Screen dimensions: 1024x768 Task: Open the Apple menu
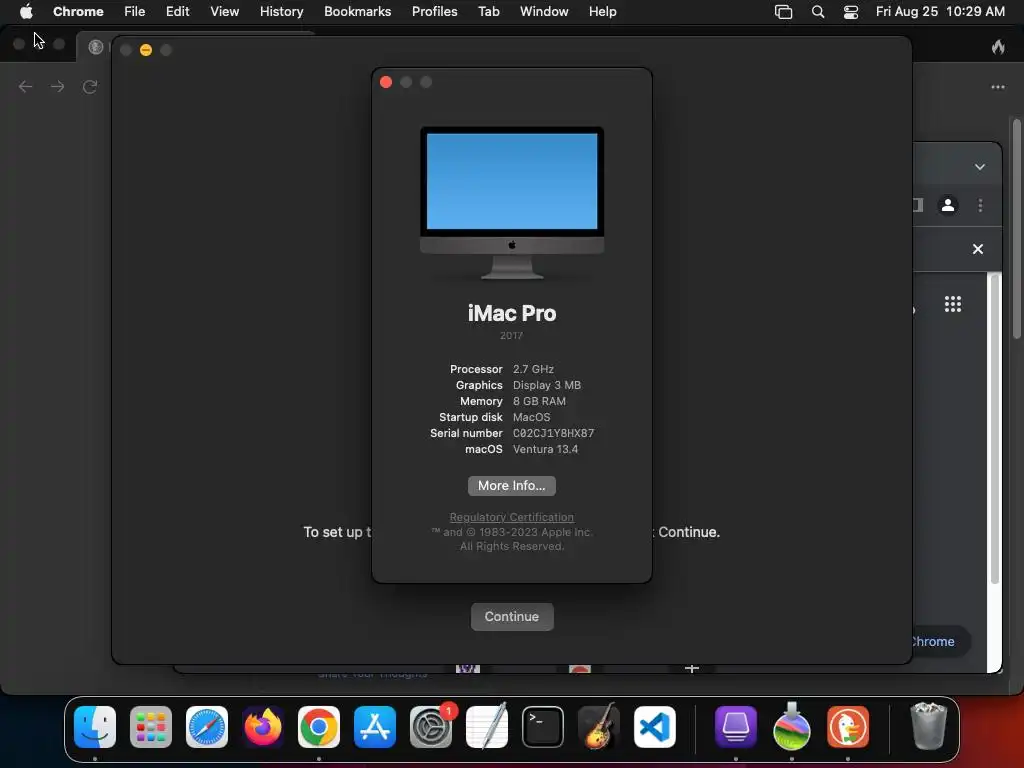[26, 11]
